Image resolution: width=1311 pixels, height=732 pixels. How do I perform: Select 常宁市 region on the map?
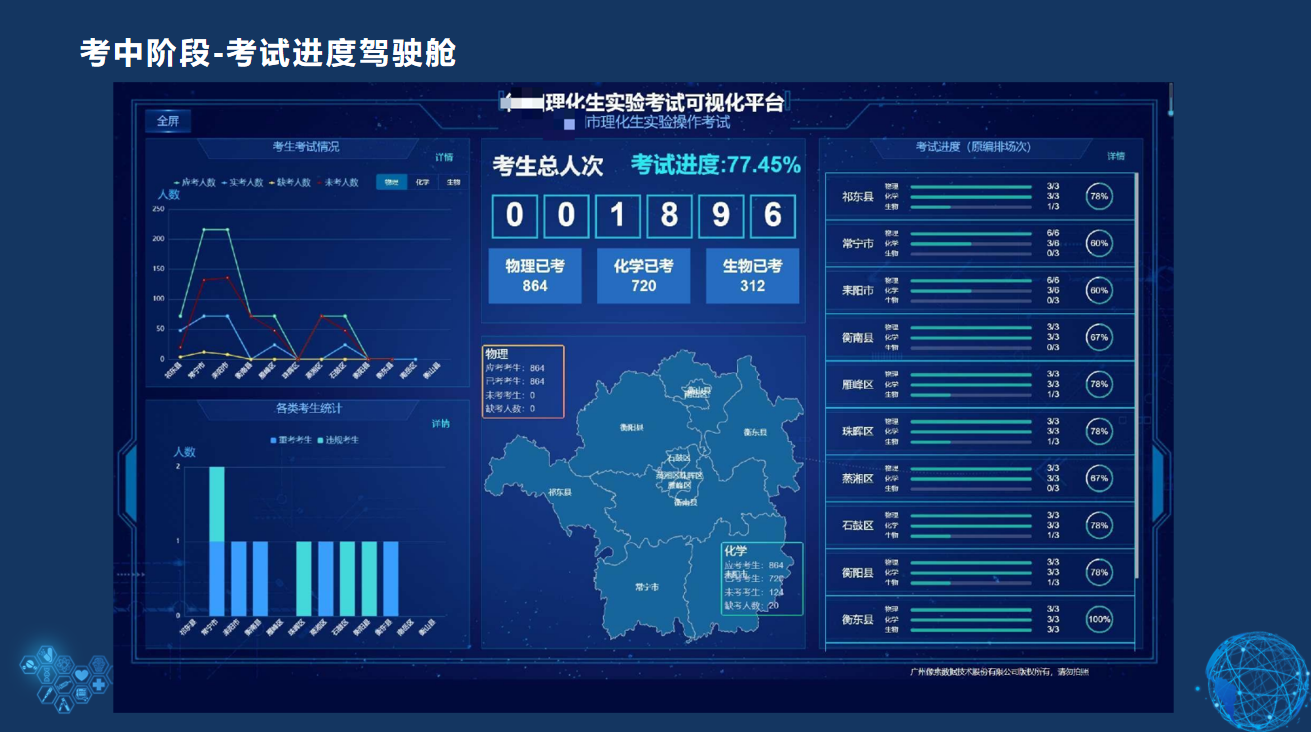647,587
